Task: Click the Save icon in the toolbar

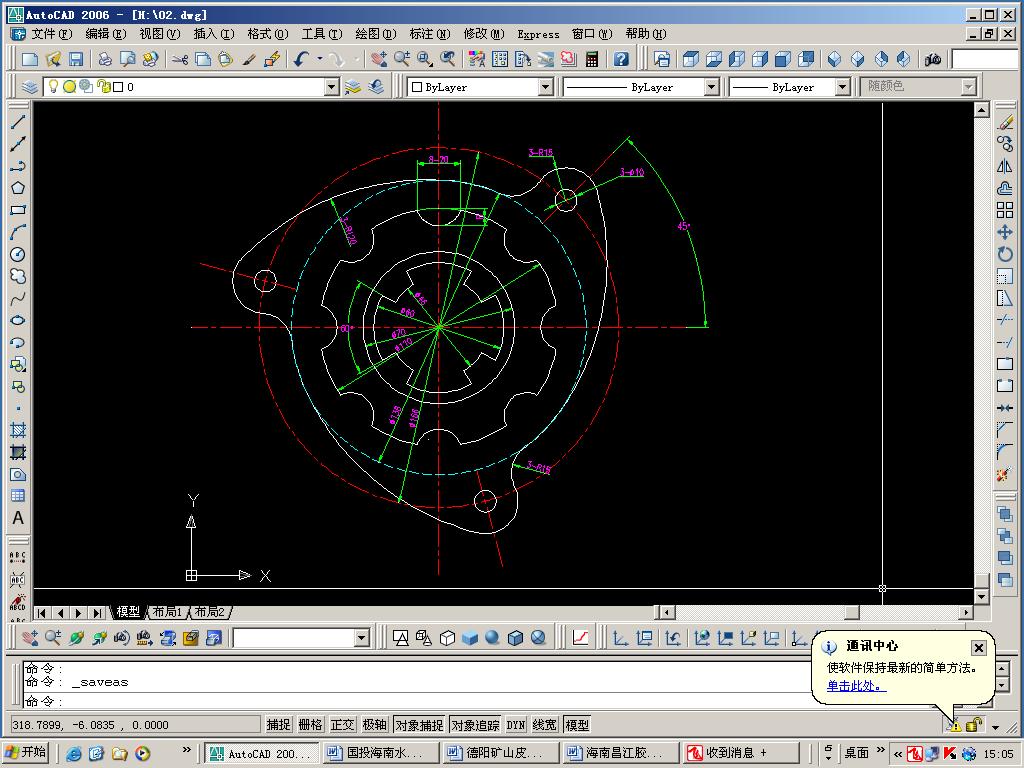Action: 76,60
